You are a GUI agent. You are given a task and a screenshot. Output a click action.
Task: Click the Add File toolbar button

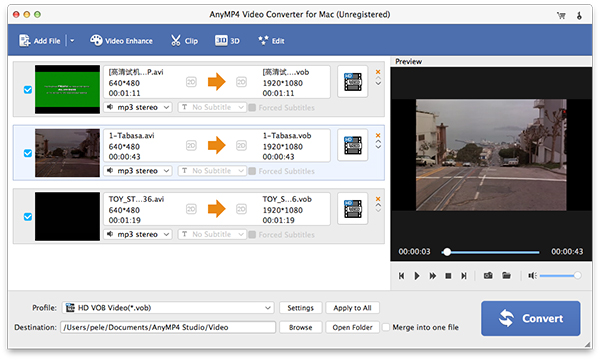pos(40,41)
